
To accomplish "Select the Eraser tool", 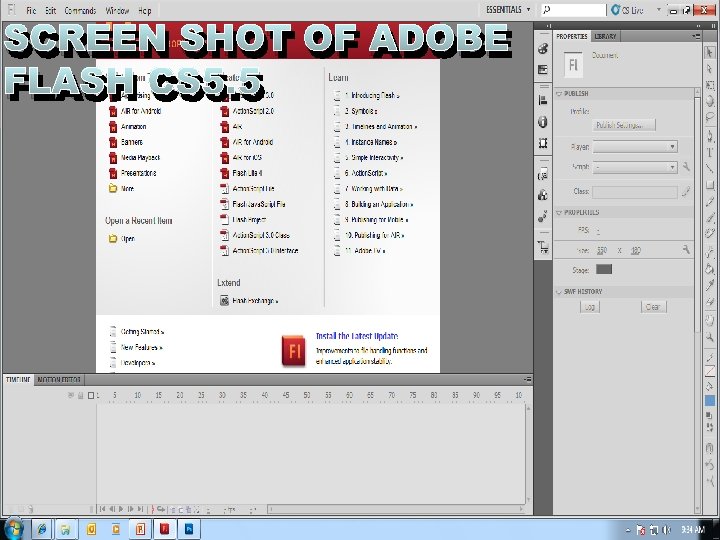I will click(710, 301).
